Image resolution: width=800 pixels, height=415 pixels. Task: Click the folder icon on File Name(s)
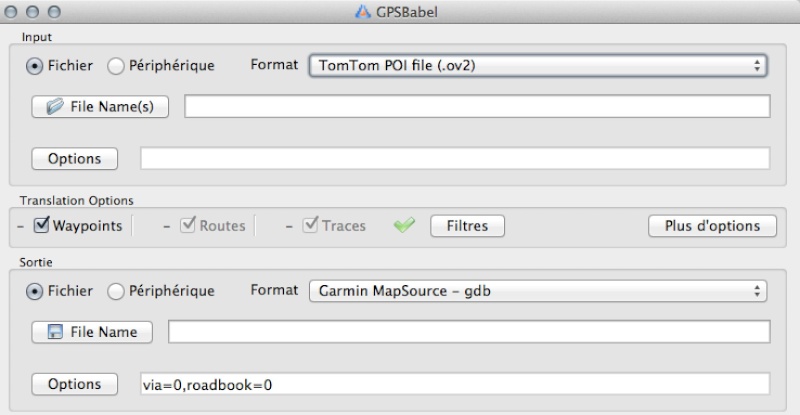tap(55, 106)
